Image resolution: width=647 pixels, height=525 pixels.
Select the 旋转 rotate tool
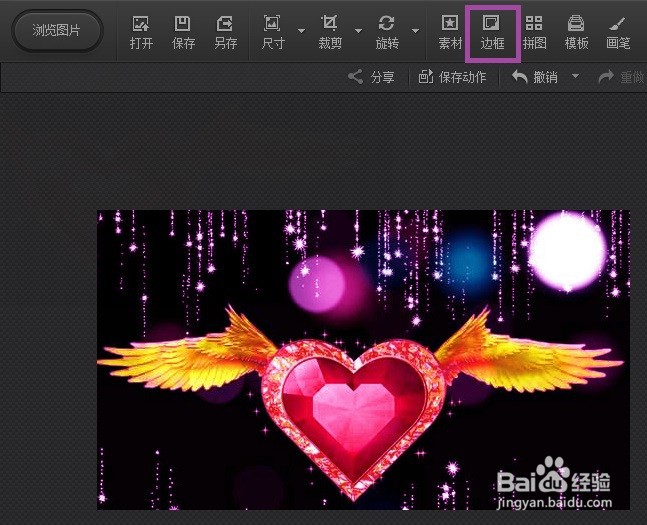[x=387, y=32]
